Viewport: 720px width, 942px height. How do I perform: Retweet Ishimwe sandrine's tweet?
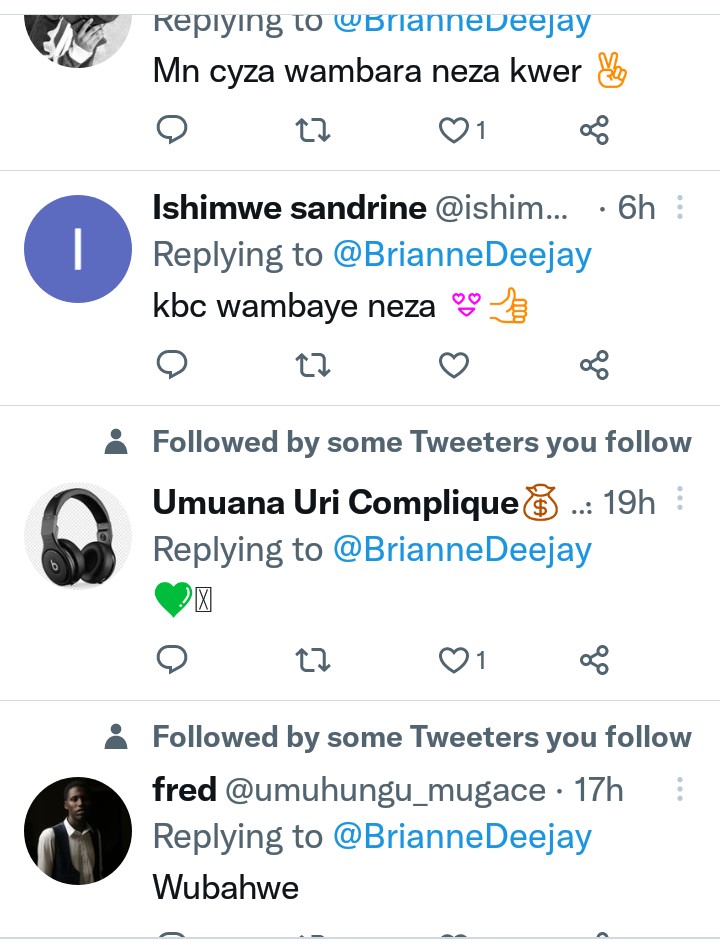click(x=314, y=366)
